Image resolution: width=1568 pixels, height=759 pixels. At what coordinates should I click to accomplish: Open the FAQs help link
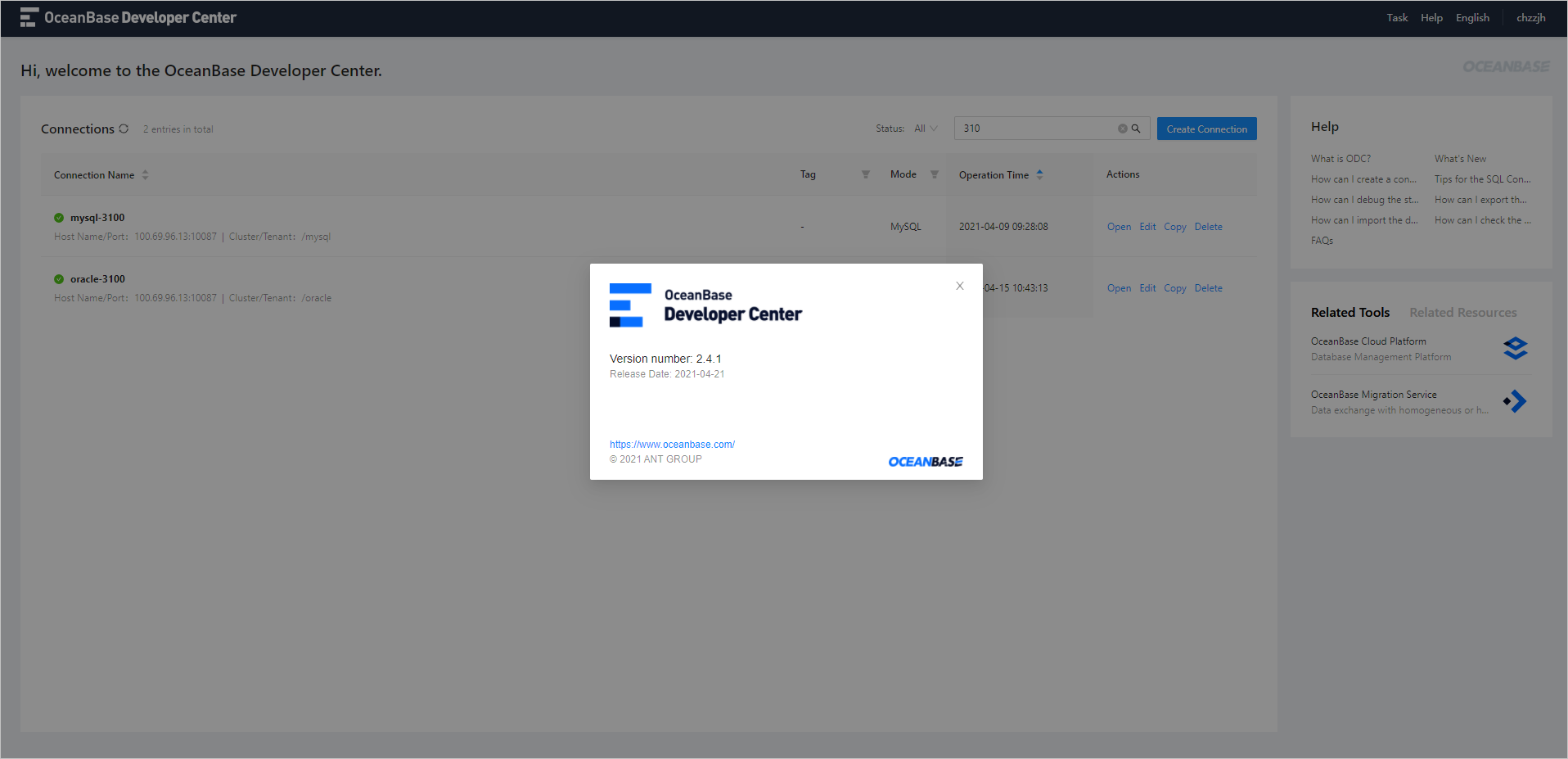pos(1322,241)
